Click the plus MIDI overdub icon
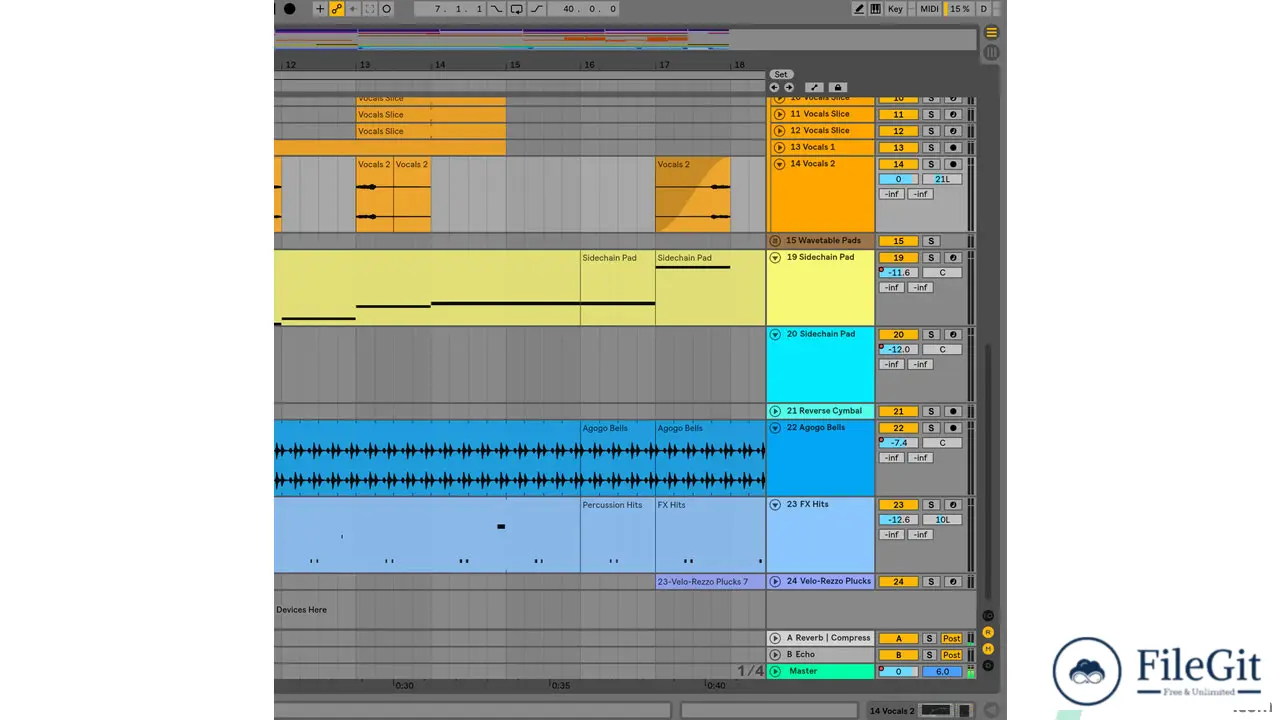This screenshot has width=1280, height=720. [320, 9]
